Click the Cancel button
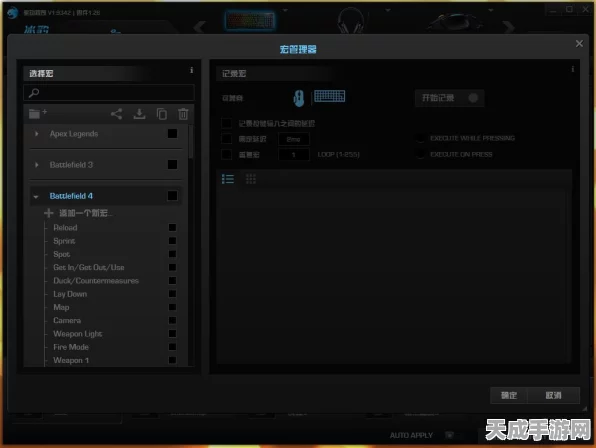 (553, 395)
